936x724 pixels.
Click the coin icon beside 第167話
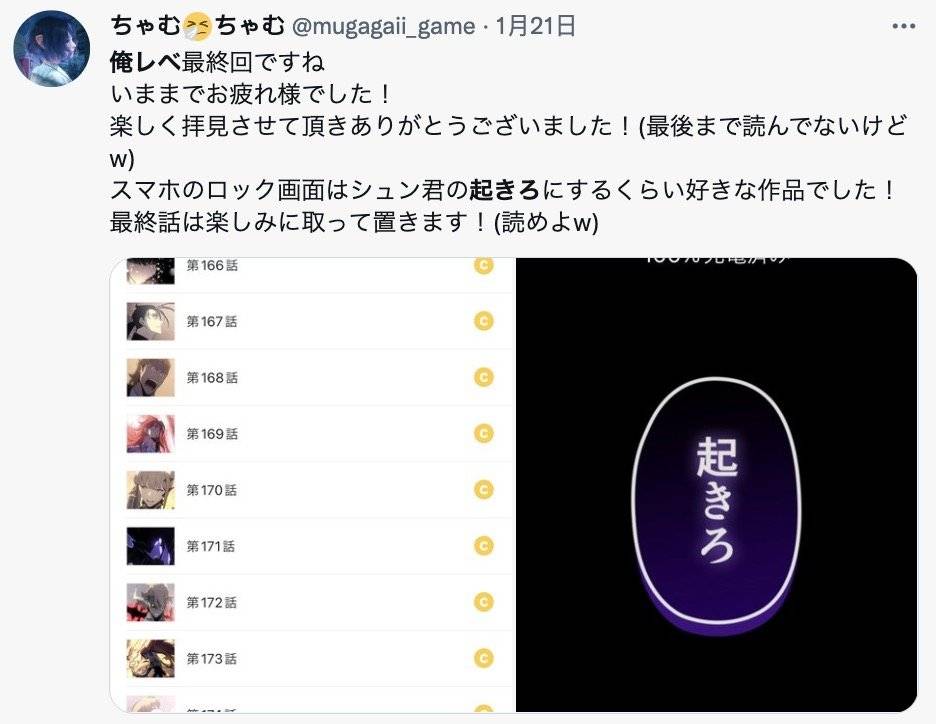click(x=484, y=321)
